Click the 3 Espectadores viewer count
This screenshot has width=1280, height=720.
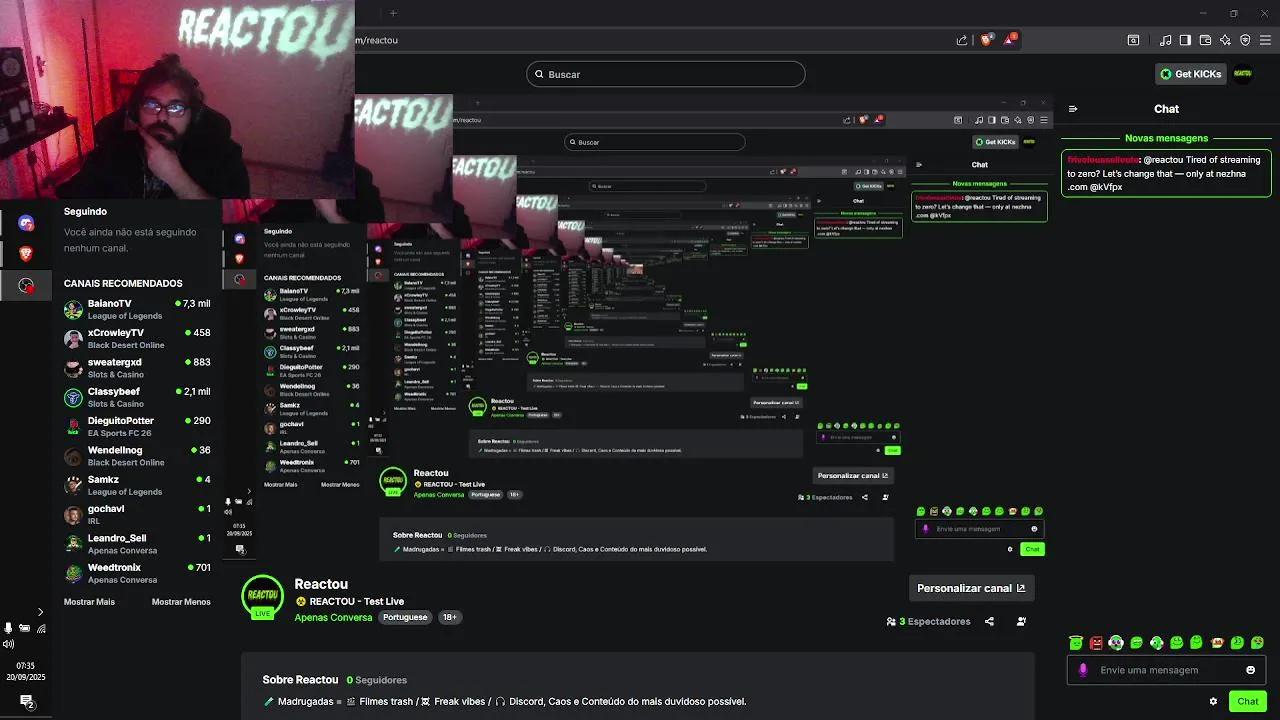tap(928, 621)
